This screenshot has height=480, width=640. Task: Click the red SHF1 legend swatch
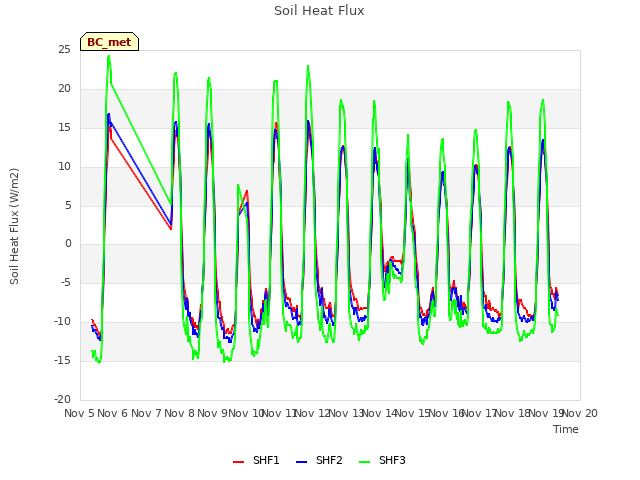238,462
